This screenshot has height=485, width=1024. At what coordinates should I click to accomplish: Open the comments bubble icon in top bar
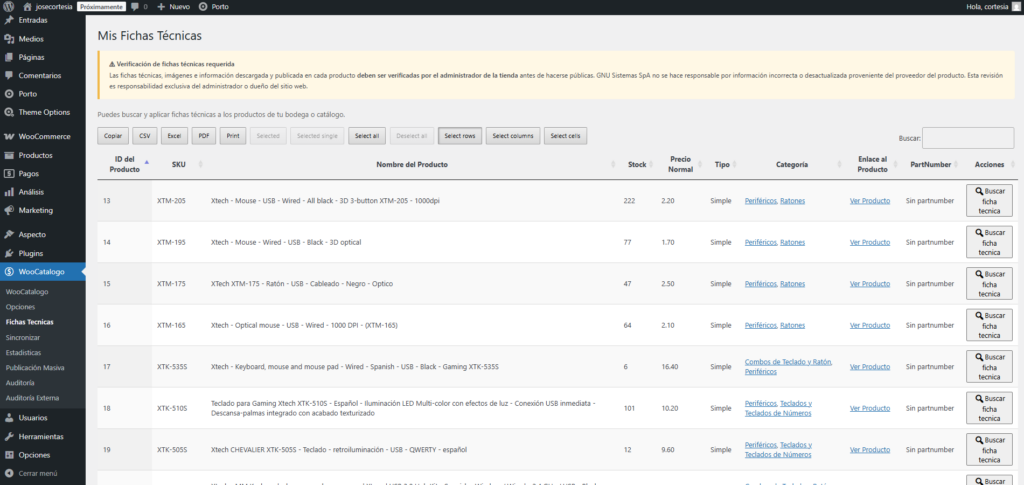(x=135, y=6)
